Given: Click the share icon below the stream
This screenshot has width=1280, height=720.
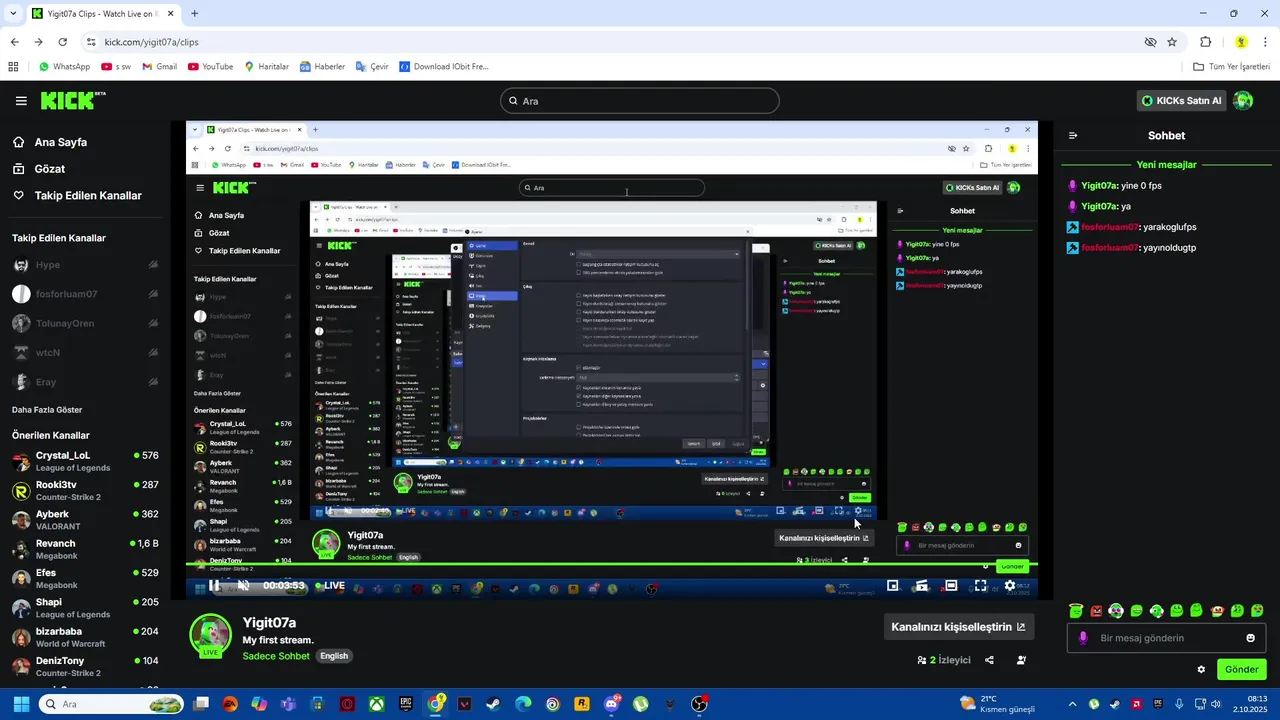Looking at the screenshot, I should [989, 660].
